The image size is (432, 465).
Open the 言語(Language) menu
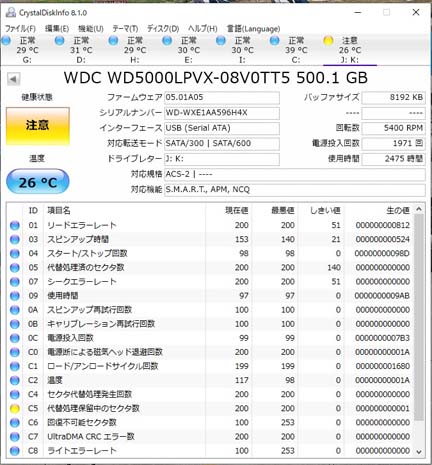coord(253,29)
